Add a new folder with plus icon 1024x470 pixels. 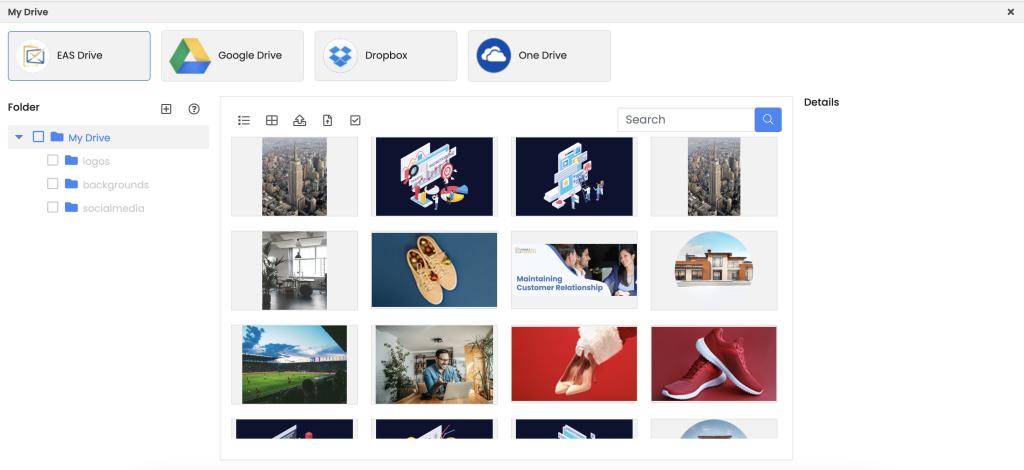[166, 109]
